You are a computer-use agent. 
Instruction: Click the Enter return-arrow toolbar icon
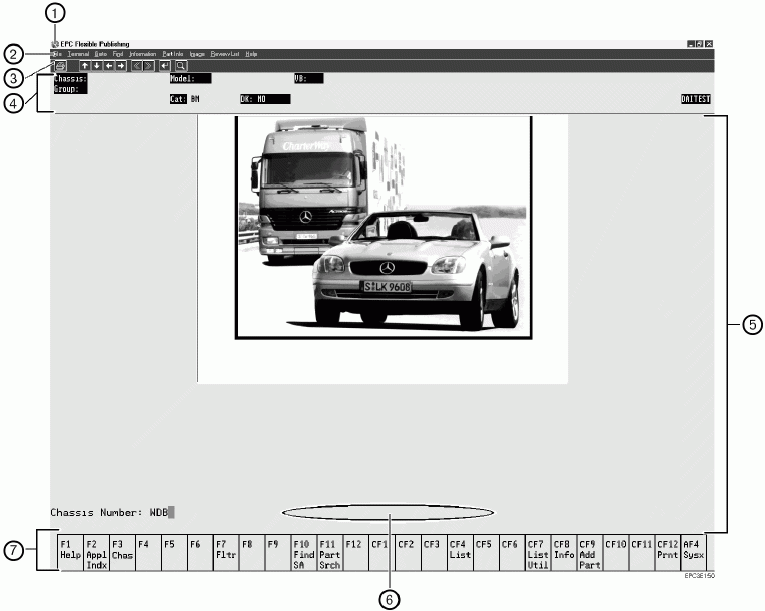(x=165, y=66)
